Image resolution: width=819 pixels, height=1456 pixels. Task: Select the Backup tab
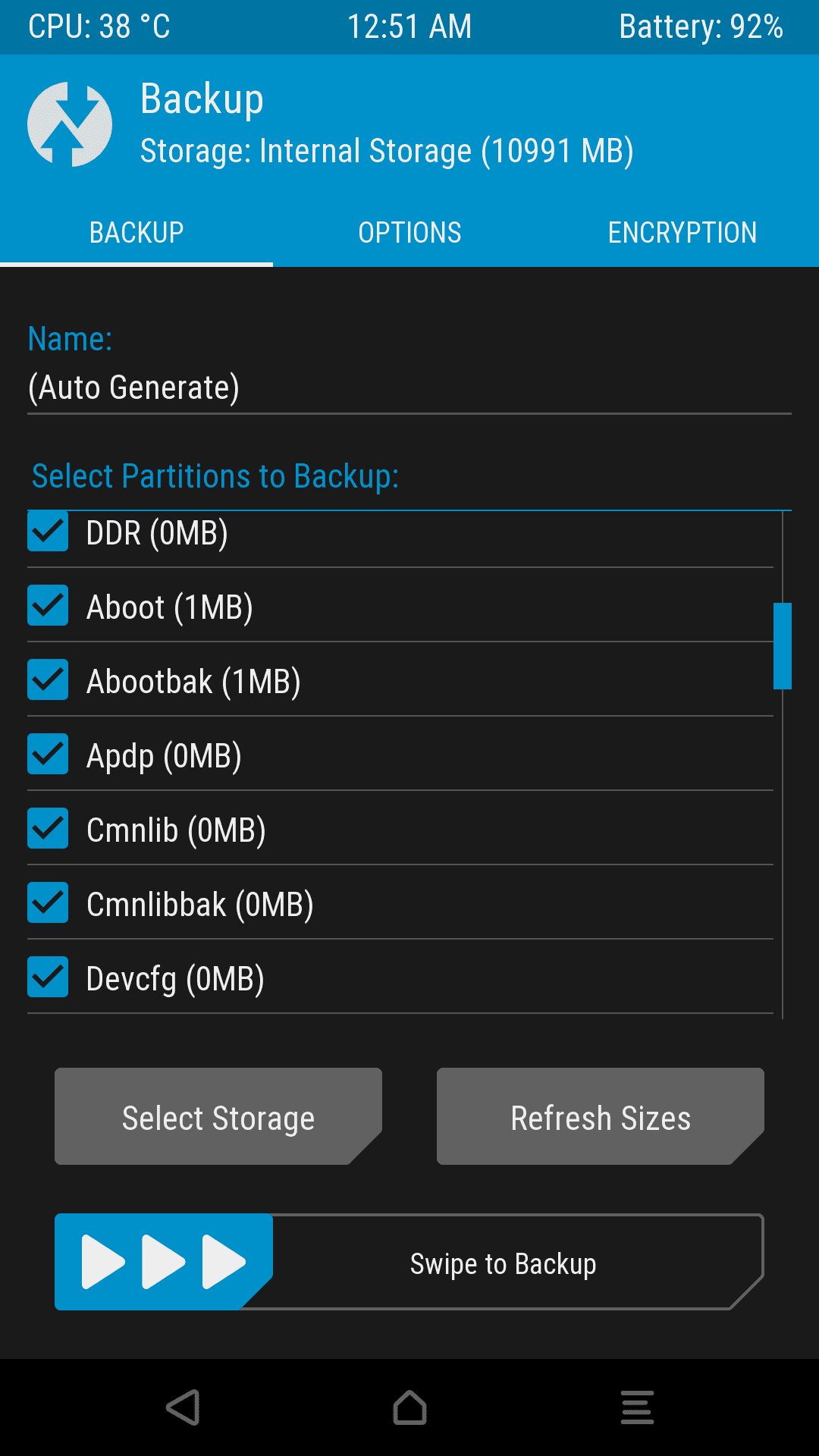point(136,232)
